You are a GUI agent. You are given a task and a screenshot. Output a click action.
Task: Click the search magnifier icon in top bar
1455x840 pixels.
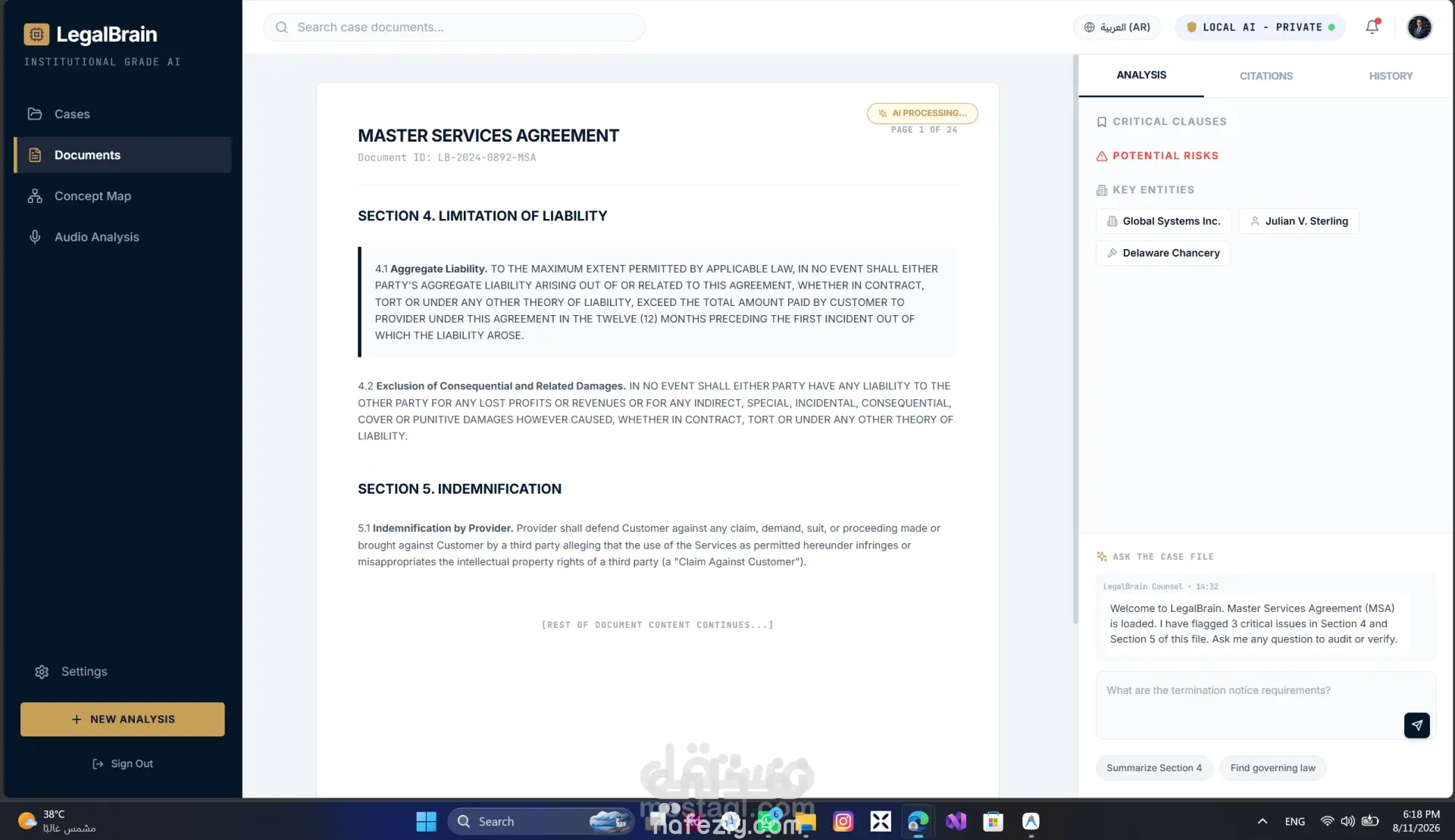click(x=282, y=27)
